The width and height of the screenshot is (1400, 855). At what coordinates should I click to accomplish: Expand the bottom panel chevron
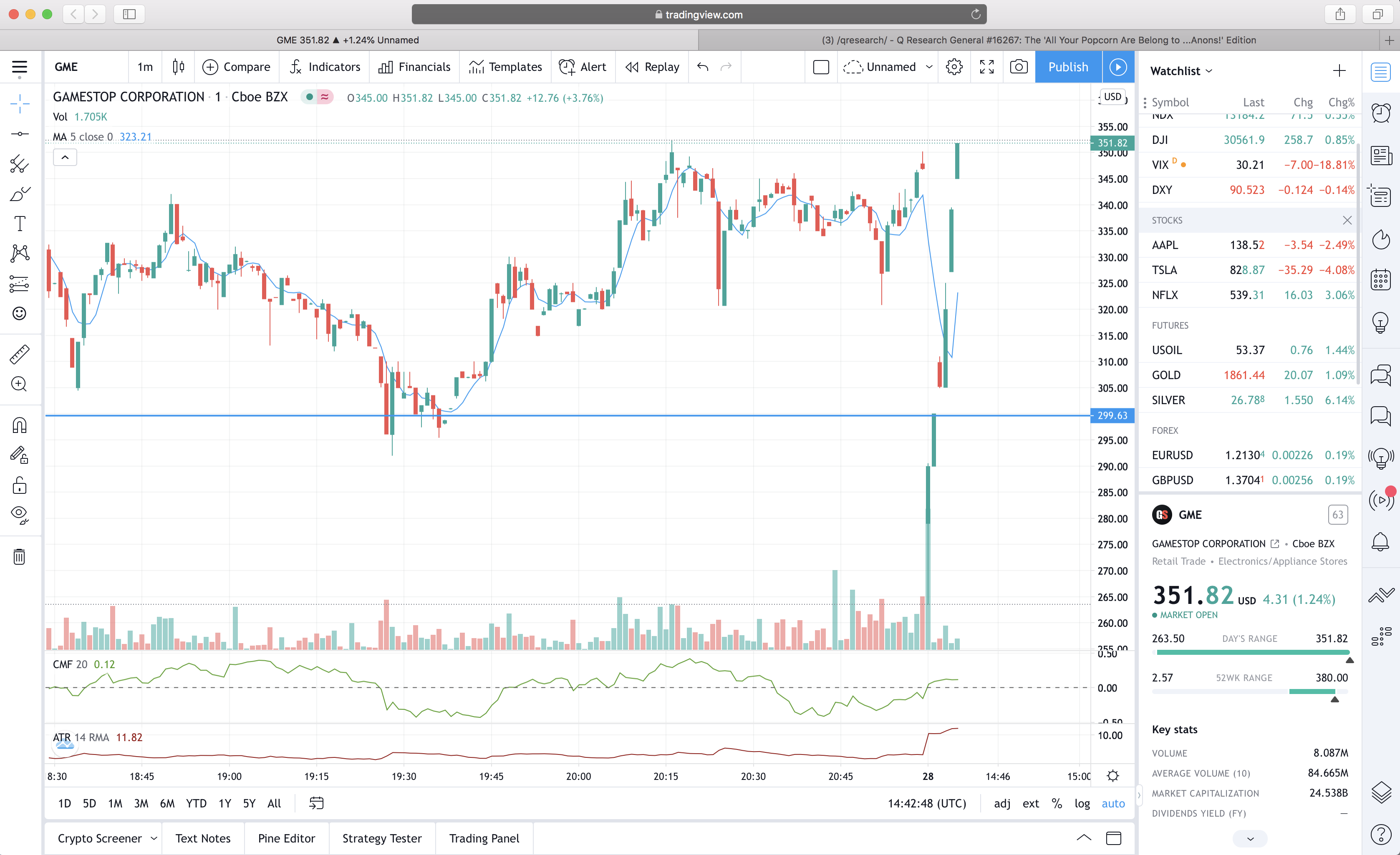click(x=1084, y=838)
